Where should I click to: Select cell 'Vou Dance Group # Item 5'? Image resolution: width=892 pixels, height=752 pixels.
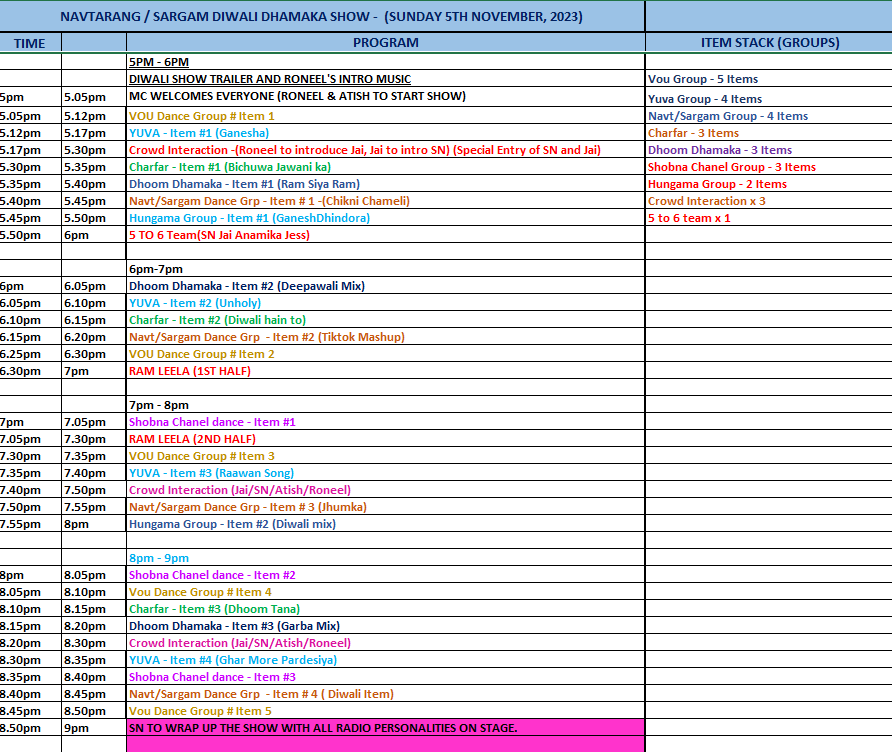(x=386, y=712)
